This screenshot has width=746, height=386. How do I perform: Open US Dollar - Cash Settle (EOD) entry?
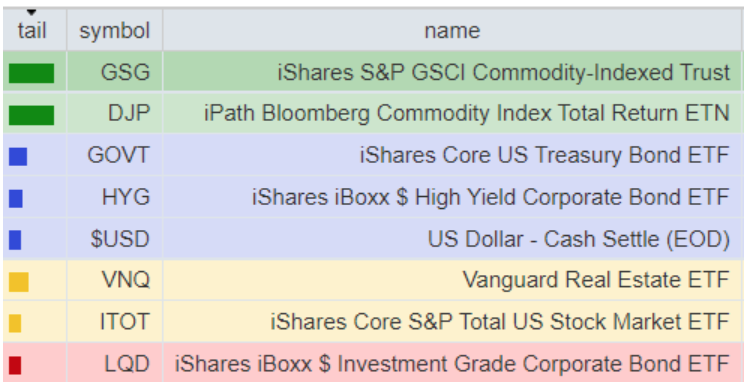pos(579,239)
